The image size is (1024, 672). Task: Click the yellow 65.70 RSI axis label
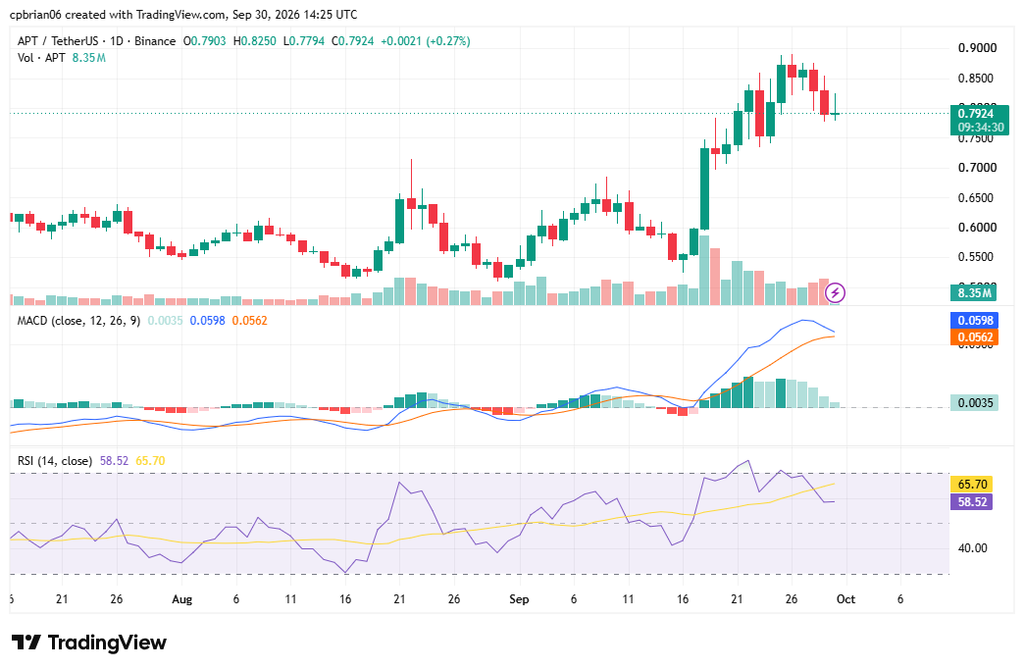(x=972, y=485)
